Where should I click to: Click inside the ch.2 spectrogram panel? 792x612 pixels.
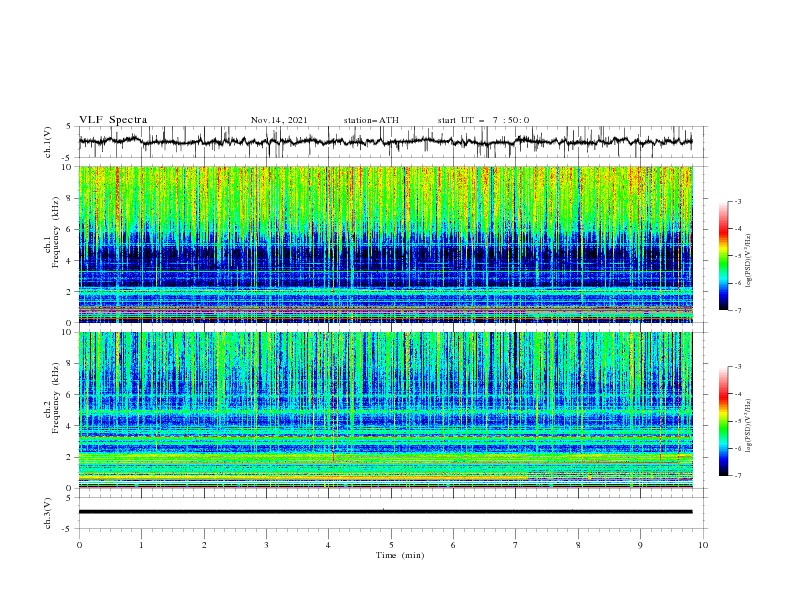pos(386,410)
